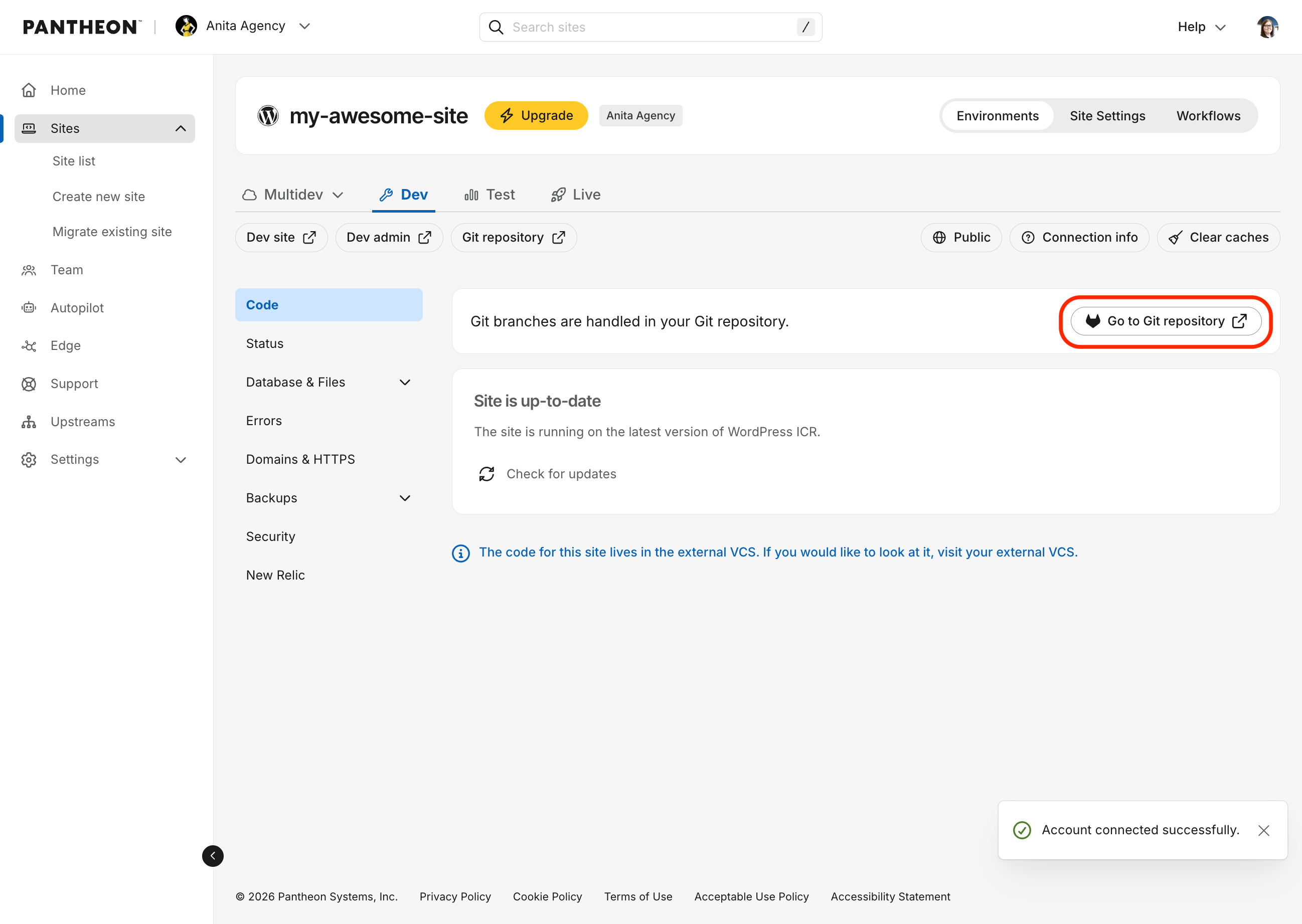Click the my-awesome-site title
Image resolution: width=1302 pixels, height=924 pixels.
tap(379, 116)
